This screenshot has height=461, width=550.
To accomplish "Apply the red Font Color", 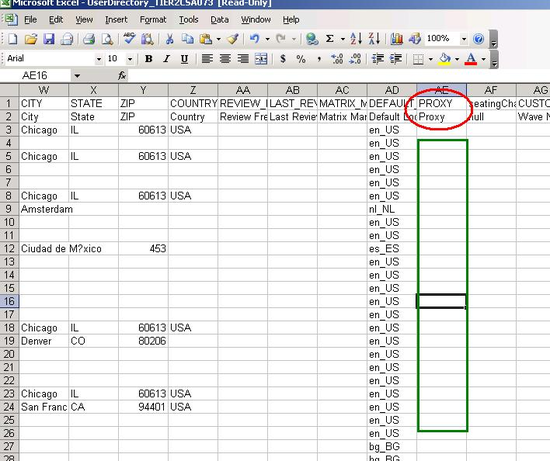I will click(471, 59).
